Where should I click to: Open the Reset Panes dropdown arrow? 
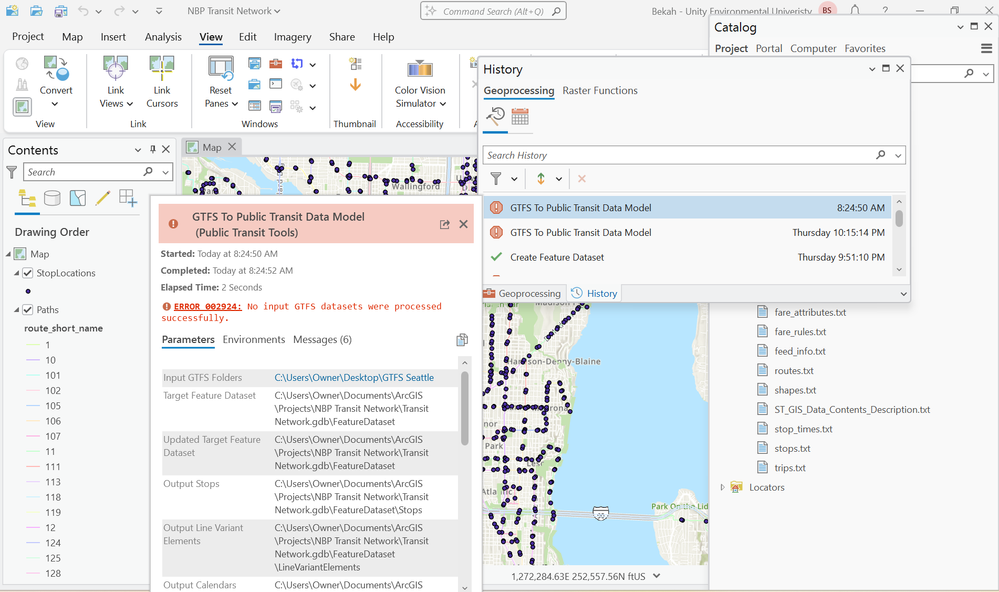point(234,104)
